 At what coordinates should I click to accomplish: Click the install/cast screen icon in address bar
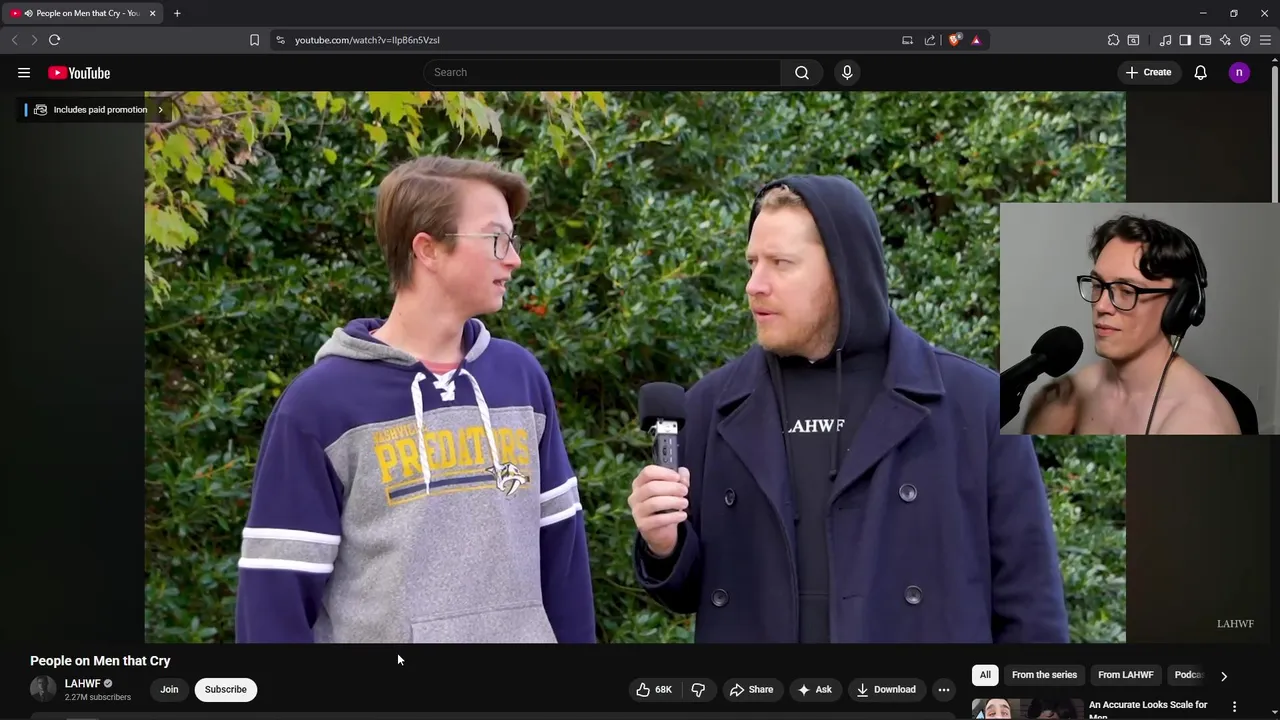click(x=907, y=40)
